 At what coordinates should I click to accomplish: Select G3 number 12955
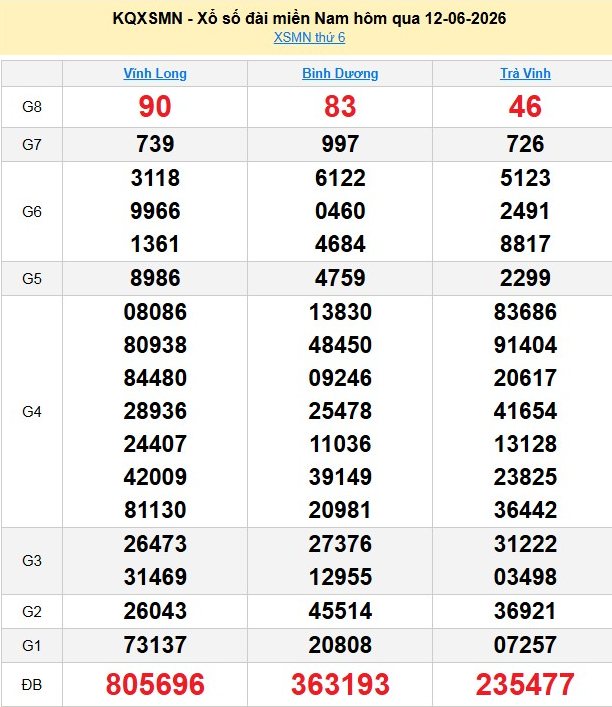(340, 577)
